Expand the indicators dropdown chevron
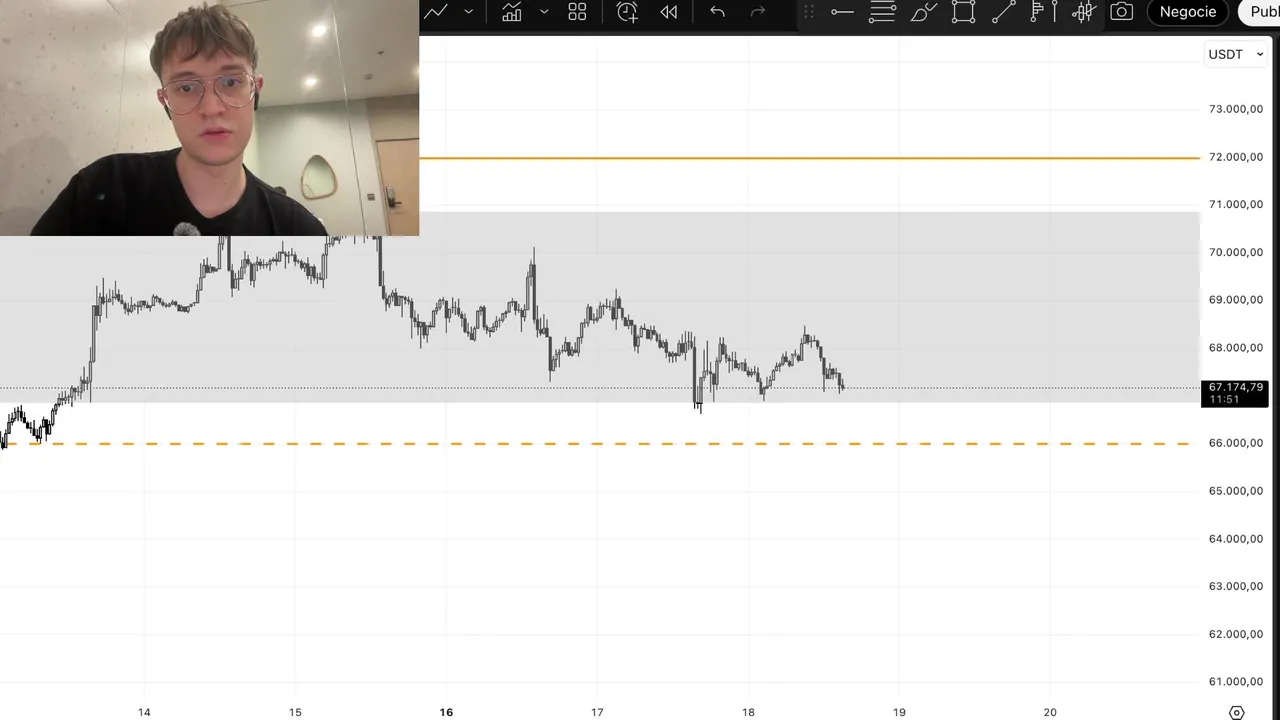Image resolution: width=1280 pixels, height=720 pixels. pyautogui.click(x=544, y=12)
